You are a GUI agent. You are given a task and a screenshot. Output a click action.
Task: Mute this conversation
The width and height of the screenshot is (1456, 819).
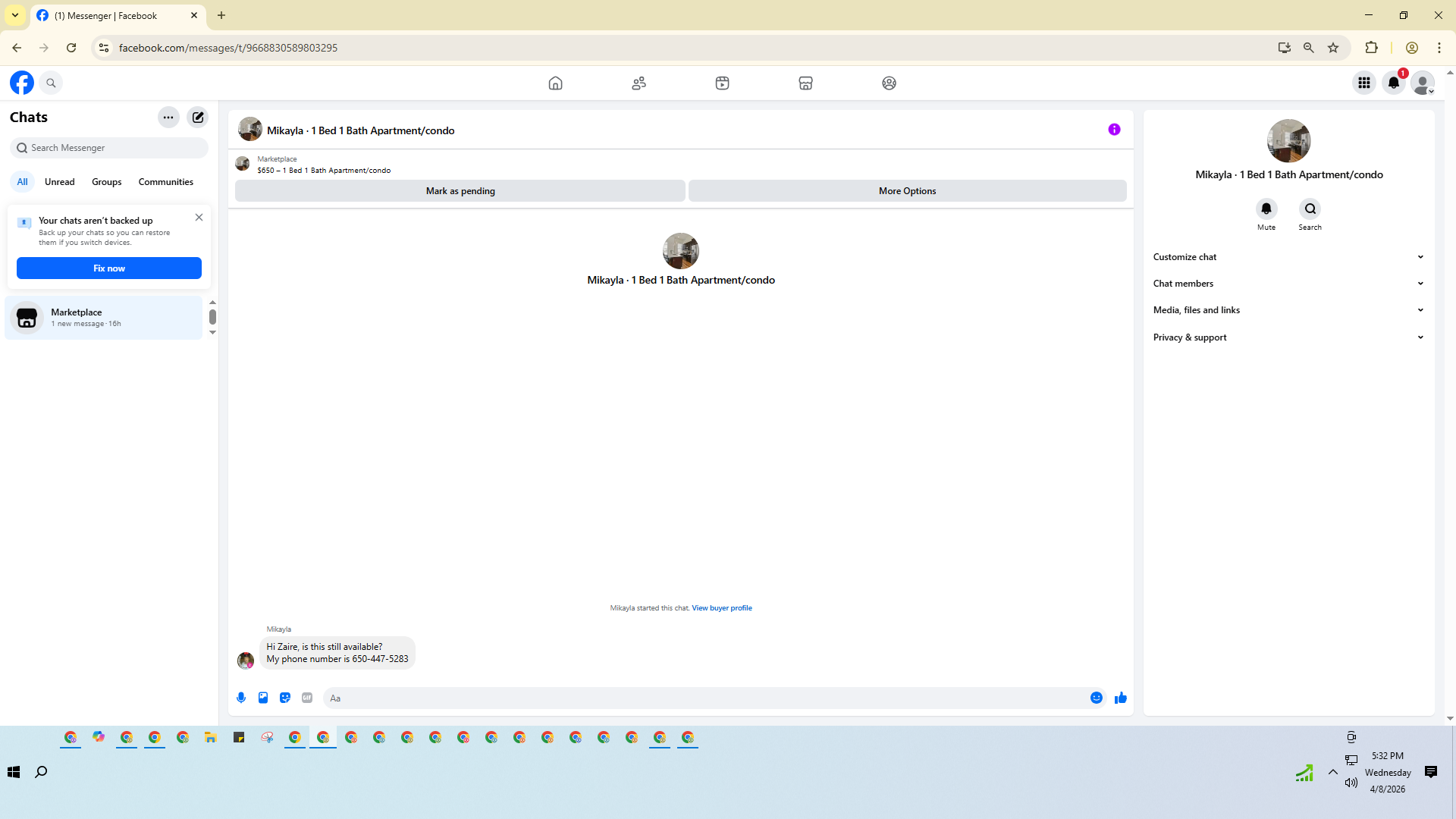[1266, 209]
